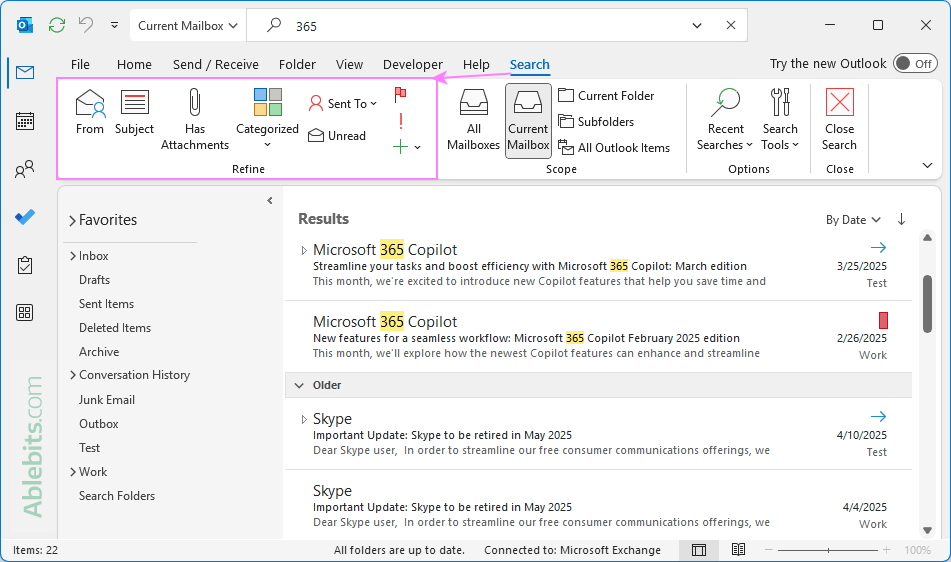This screenshot has height=562, width=951.
Task: Switch to the View ribbon tab
Action: click(x=349, y=65)
